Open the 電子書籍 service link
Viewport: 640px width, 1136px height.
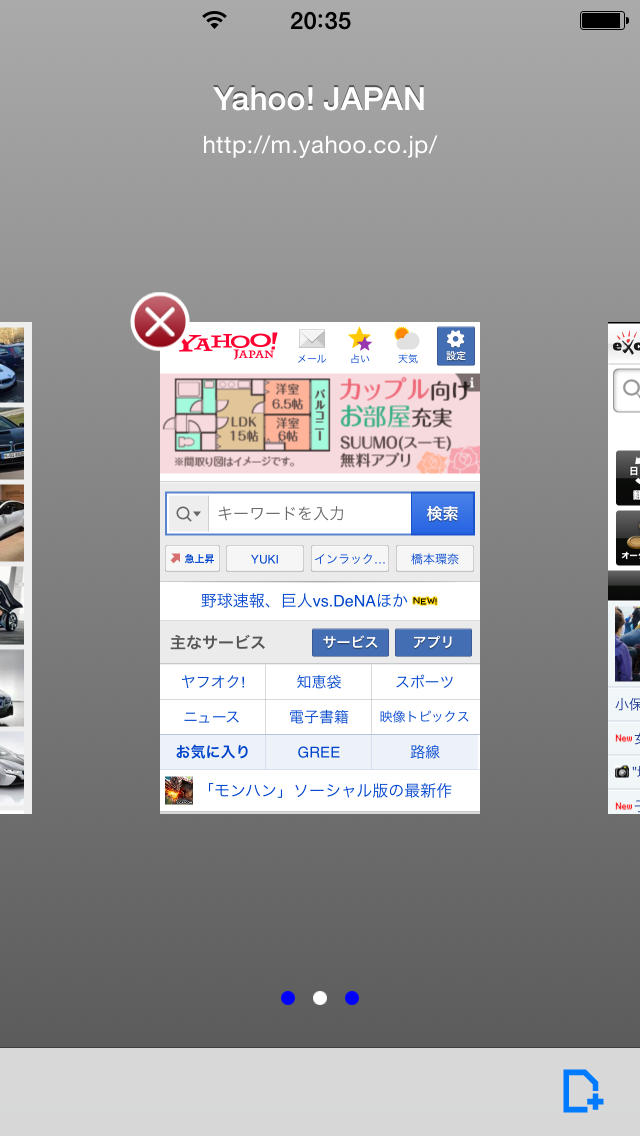click(x=318, y=717)
